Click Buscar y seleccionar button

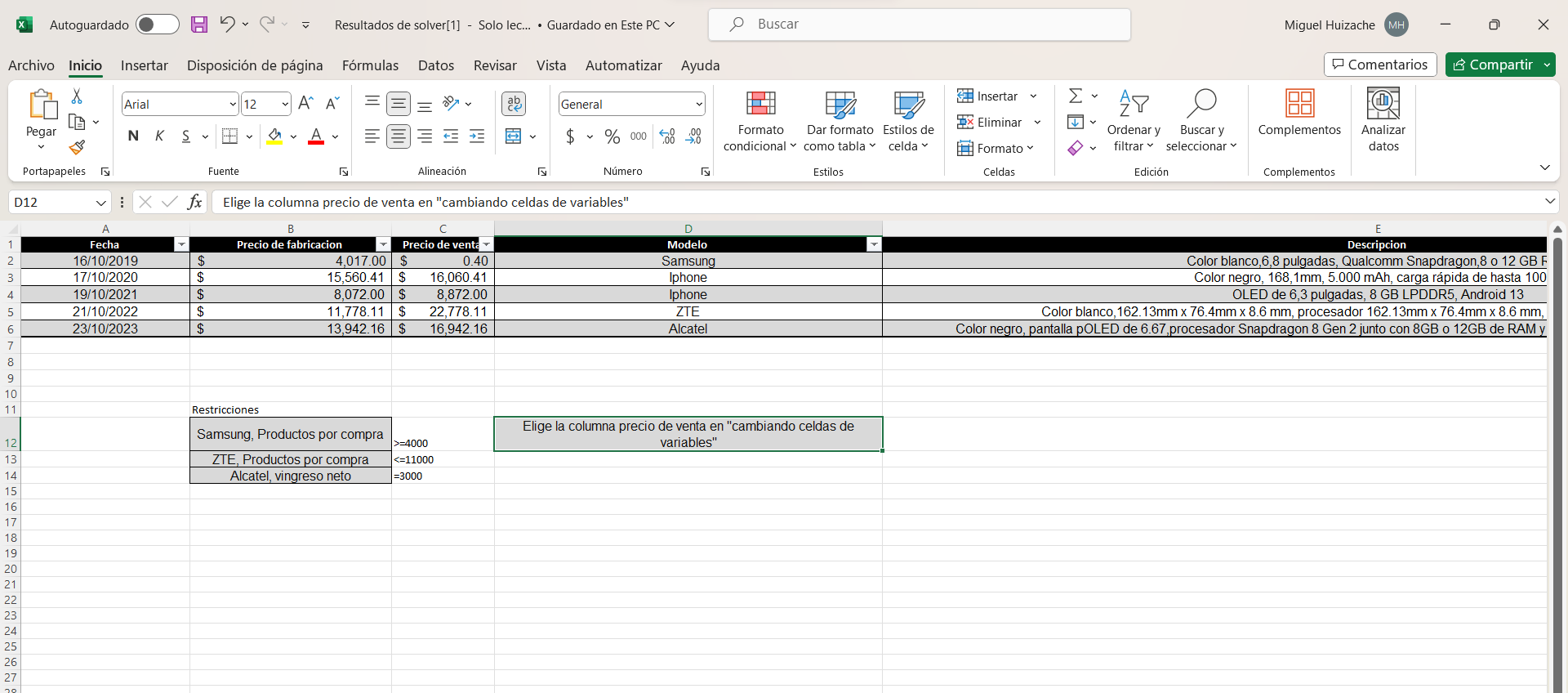[x=1201, y=121]
